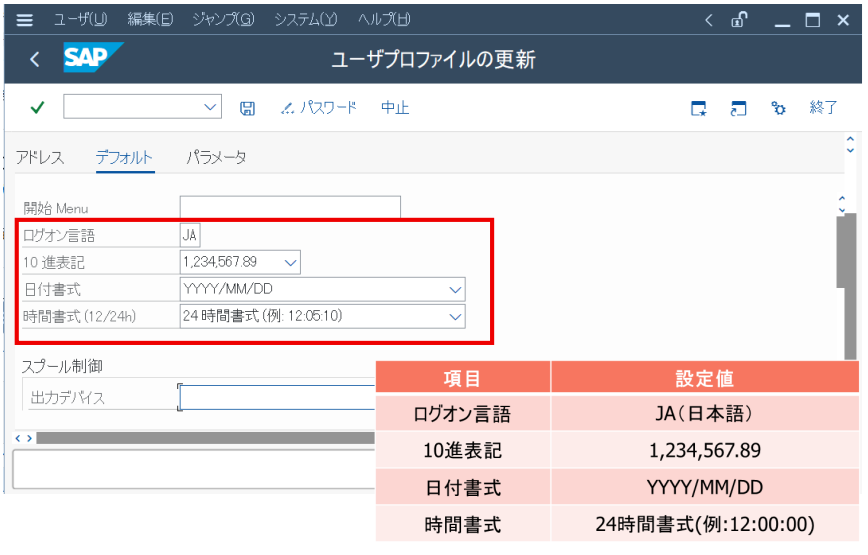Viewport: 868px width, 555px height.
Task: Open the ヘルプ(H) menu
Action: 384,19
